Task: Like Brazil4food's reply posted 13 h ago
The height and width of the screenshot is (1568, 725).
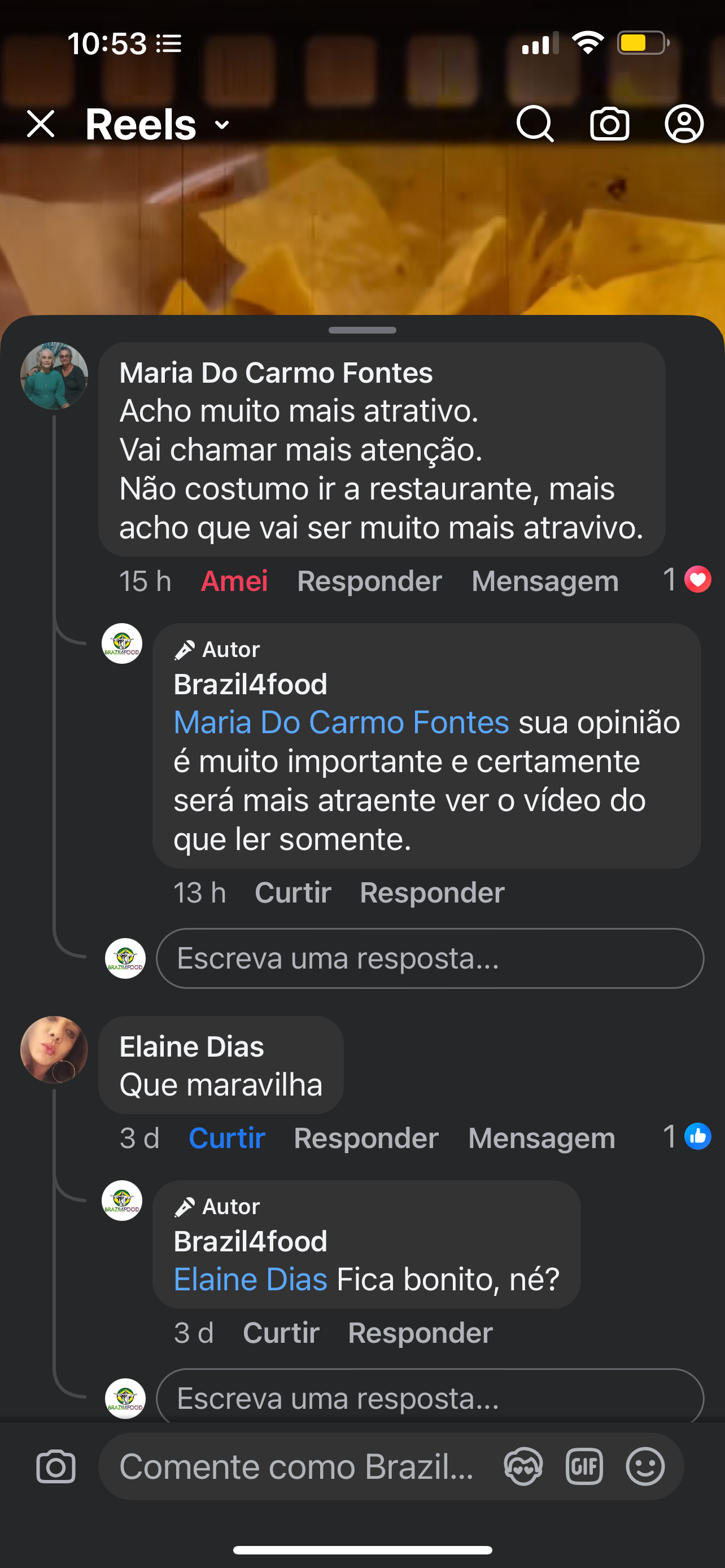Action: (293, 893)
